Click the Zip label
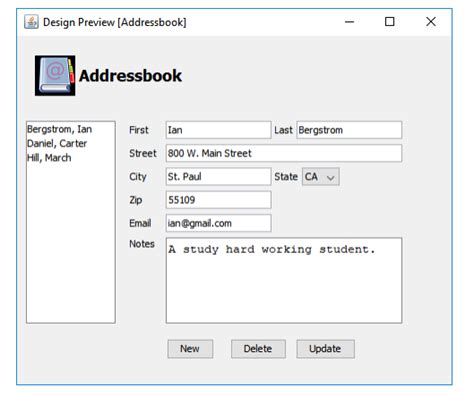Screen dimensions: 474x396 click(x=136, y=200)
